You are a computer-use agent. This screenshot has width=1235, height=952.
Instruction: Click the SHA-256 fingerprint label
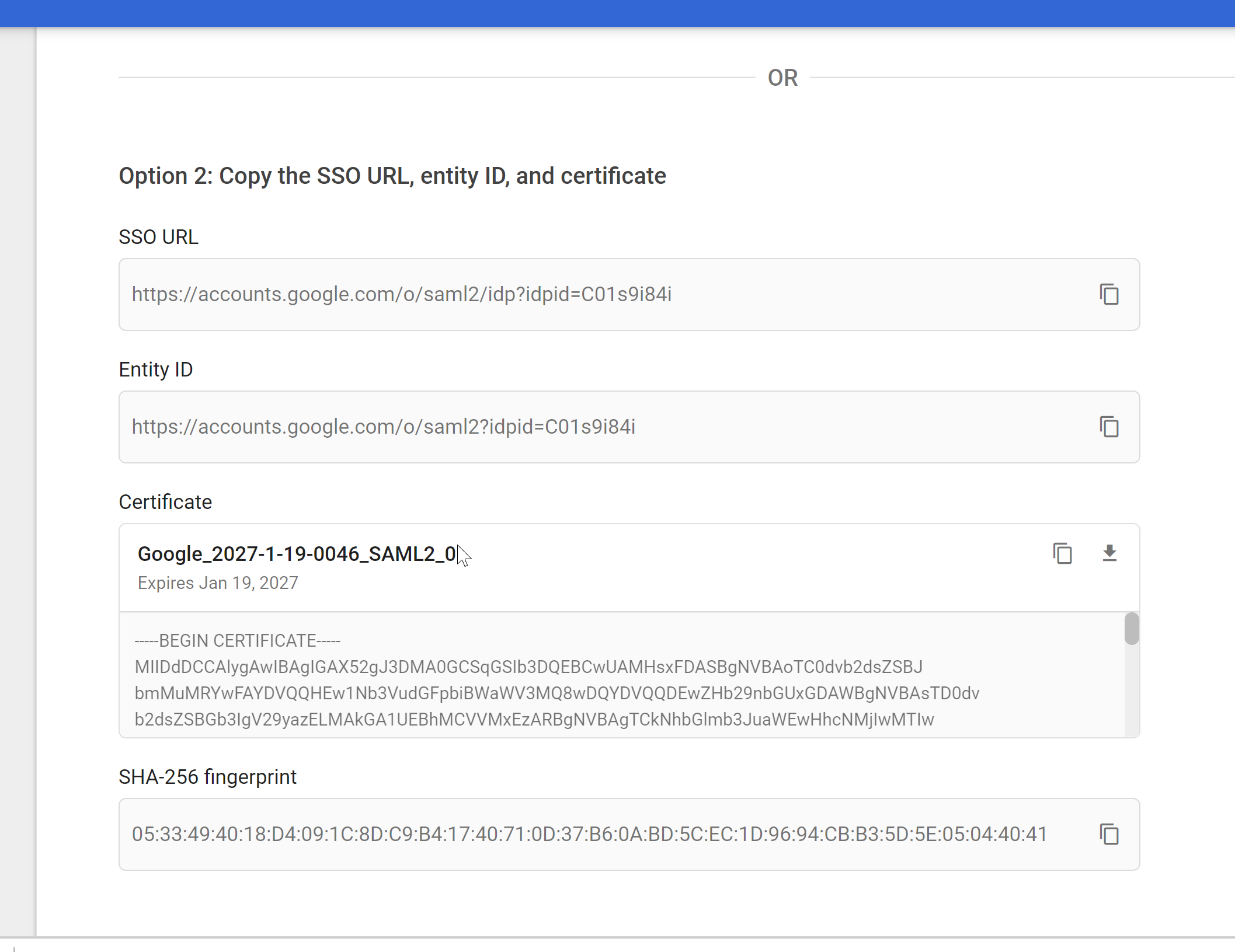(x=207, y=777)
